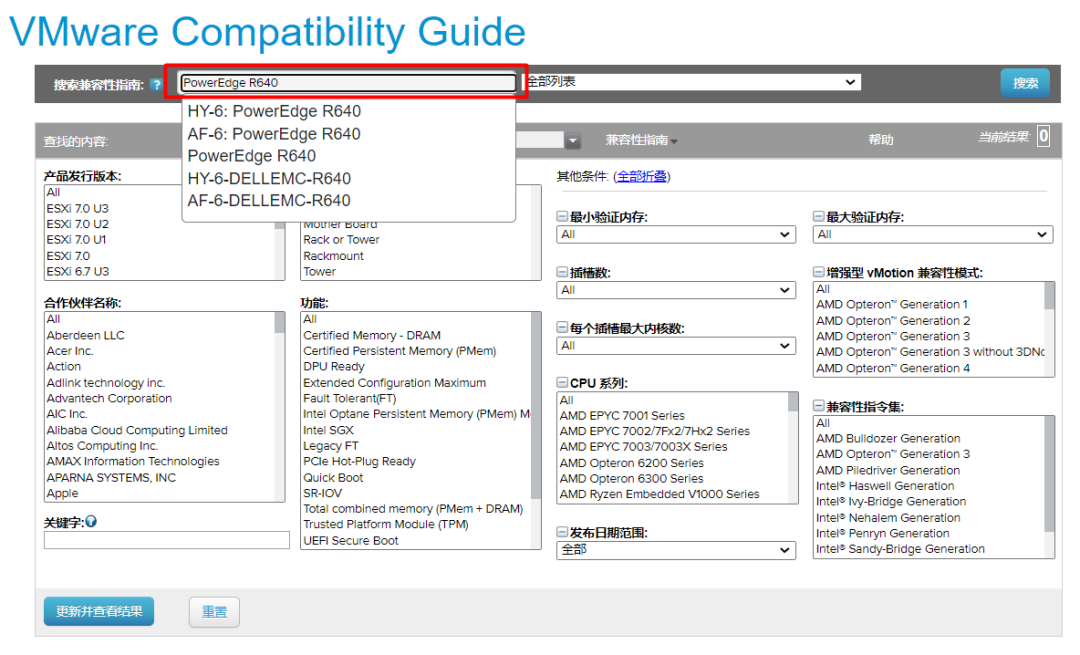Viewport: 1080px width, 655px height.
Task: Select Trusted Platform Module (TPM) feature
Action: (386, 524)
